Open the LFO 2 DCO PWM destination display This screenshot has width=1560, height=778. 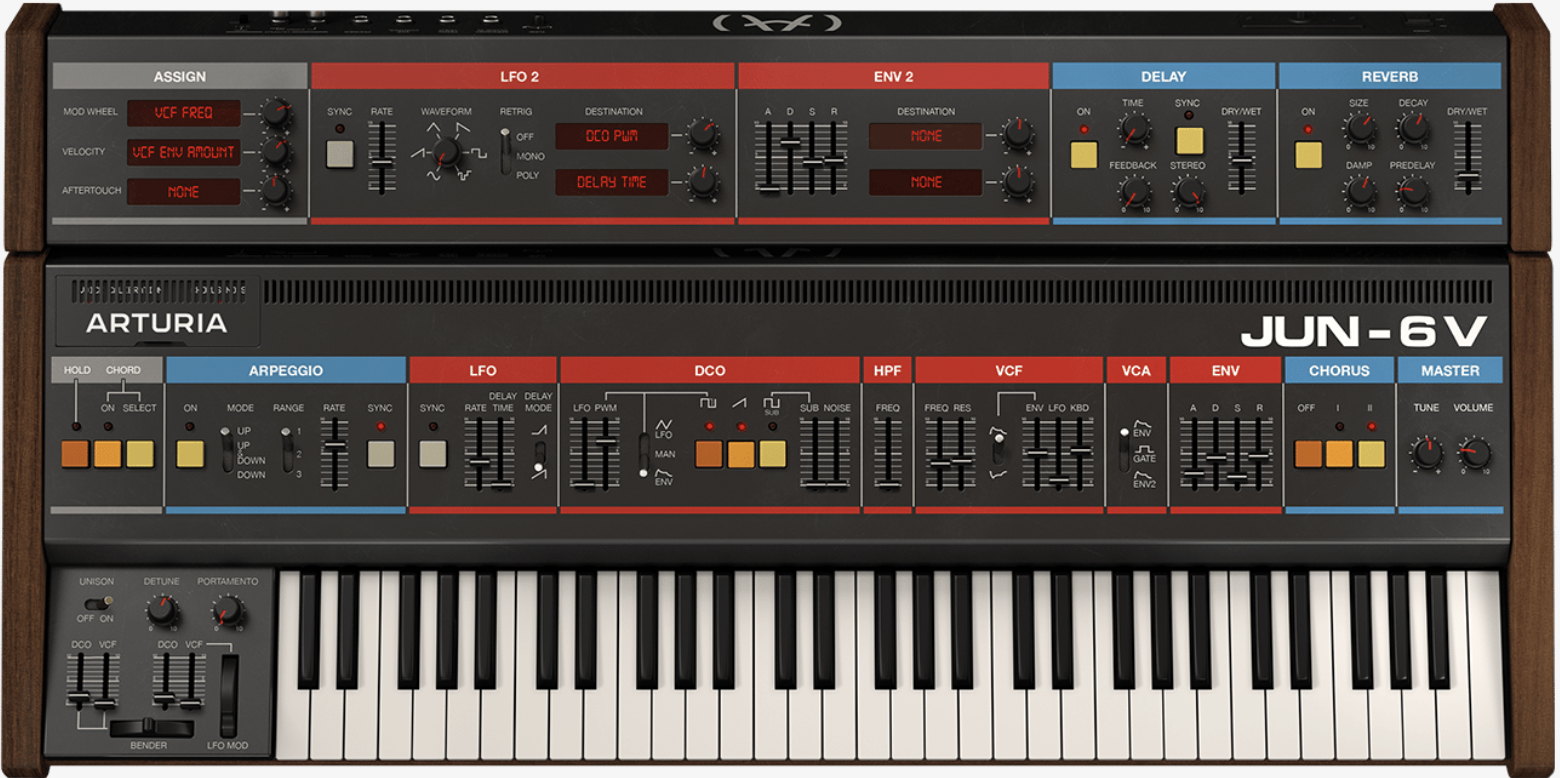pyautogui.click(x=611, y=137)
